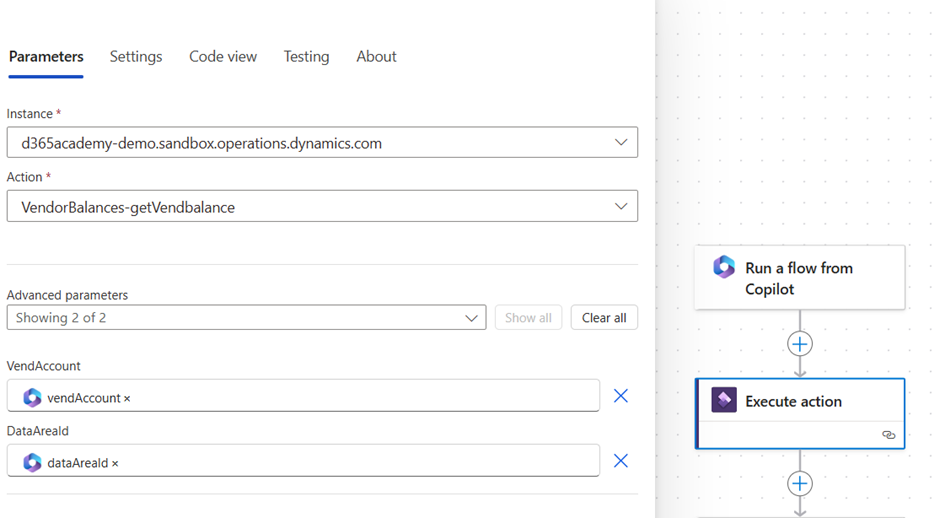
Task: Click the Copilot icon in the flow trigger card
Action: [x=724, y=267]
